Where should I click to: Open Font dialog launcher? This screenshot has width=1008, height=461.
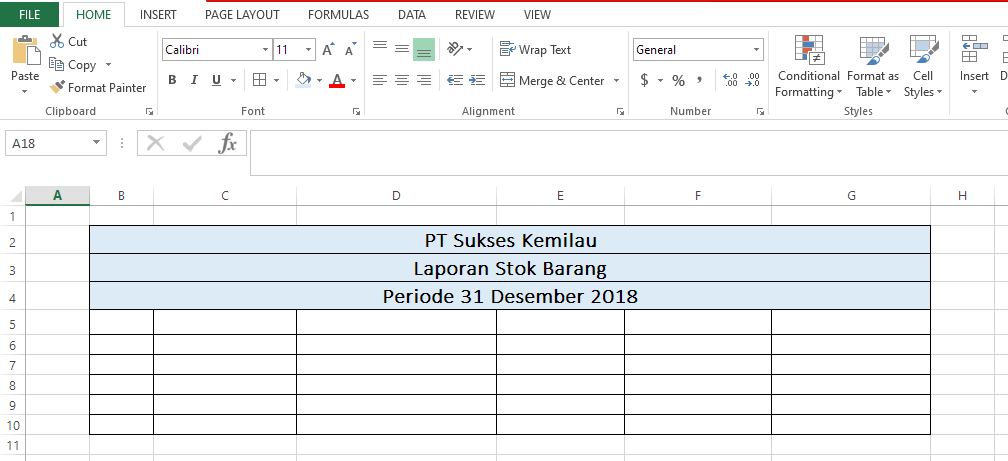pyautogui.click(x=356, y=111)
